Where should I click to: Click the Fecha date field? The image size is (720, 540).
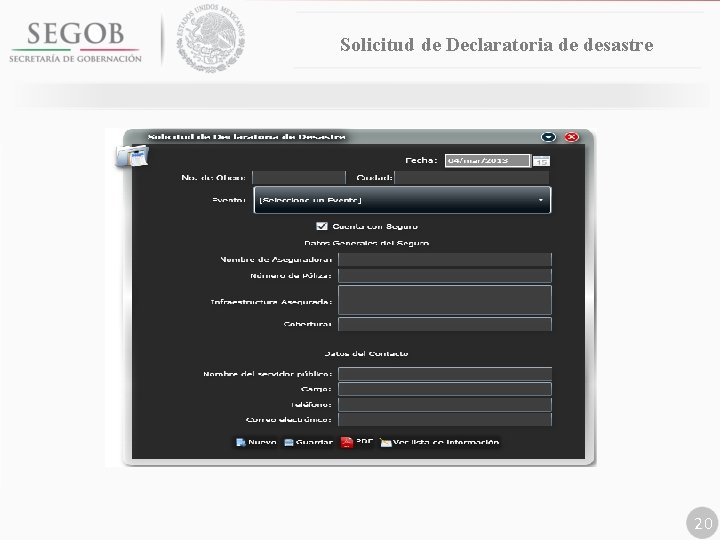[487, 161]
